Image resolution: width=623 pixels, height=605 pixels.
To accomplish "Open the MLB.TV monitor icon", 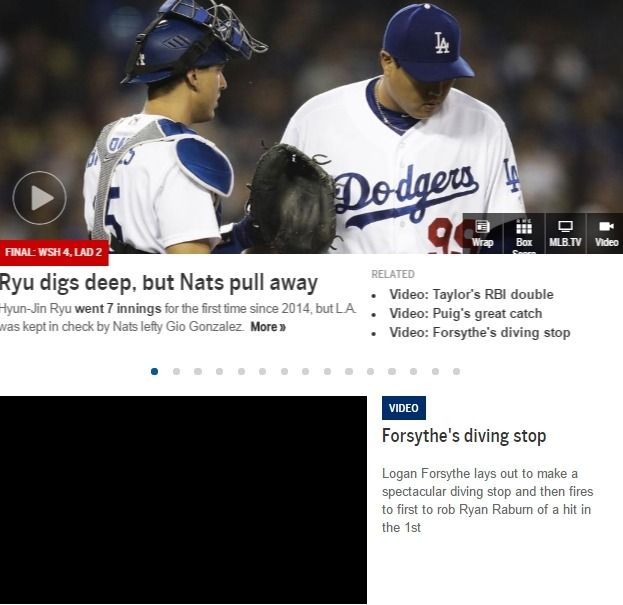I will coord(565,233).
